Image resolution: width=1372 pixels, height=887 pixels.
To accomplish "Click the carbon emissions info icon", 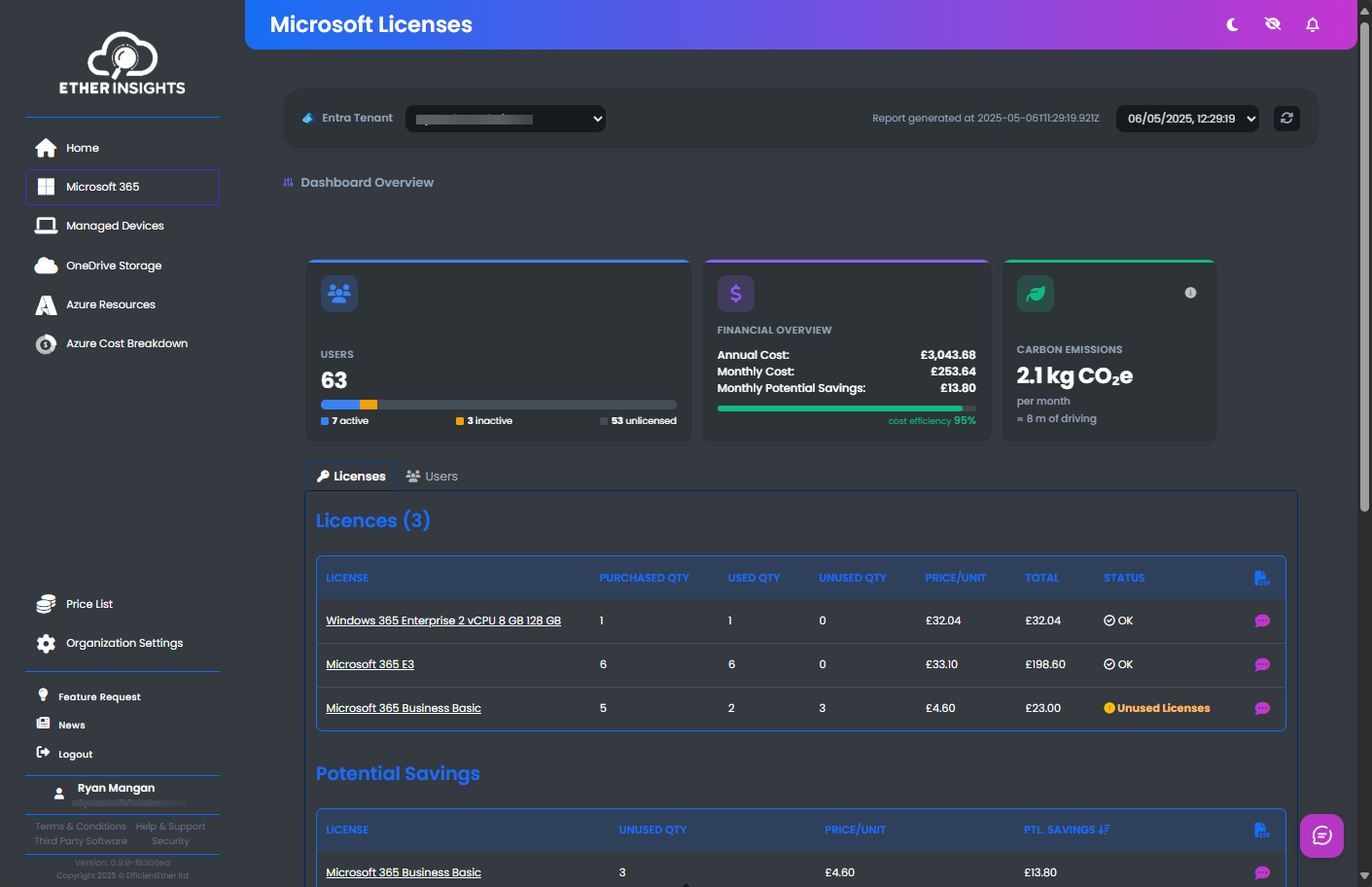I will (1190, 293).
